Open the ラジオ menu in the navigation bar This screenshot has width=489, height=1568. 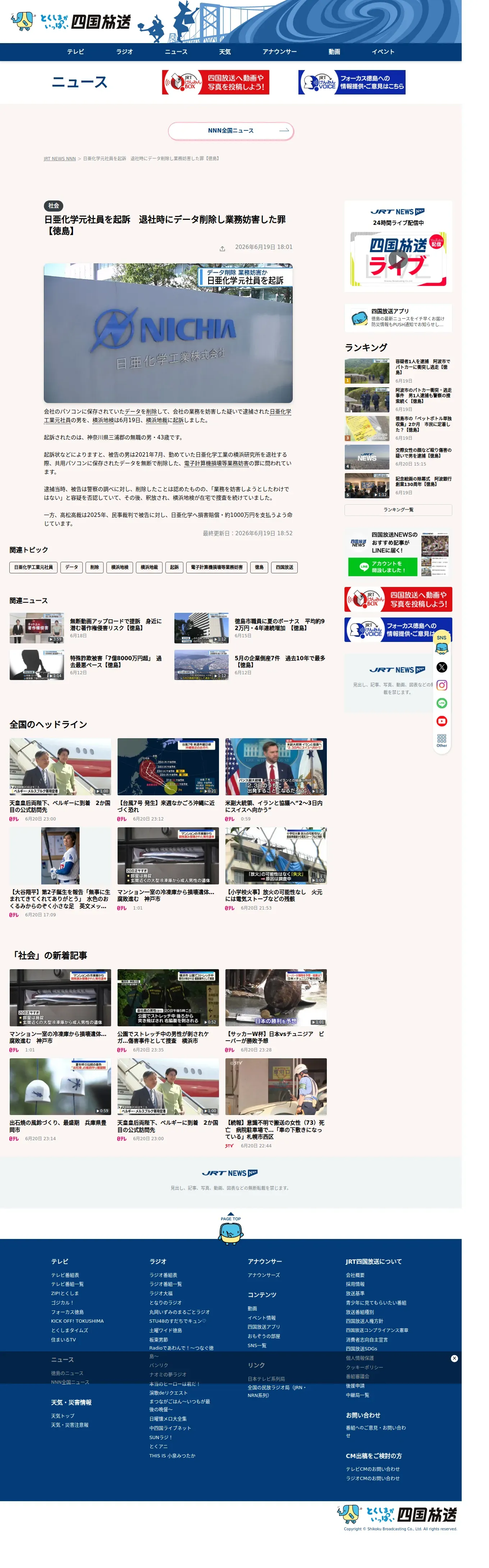pos(125,52)
